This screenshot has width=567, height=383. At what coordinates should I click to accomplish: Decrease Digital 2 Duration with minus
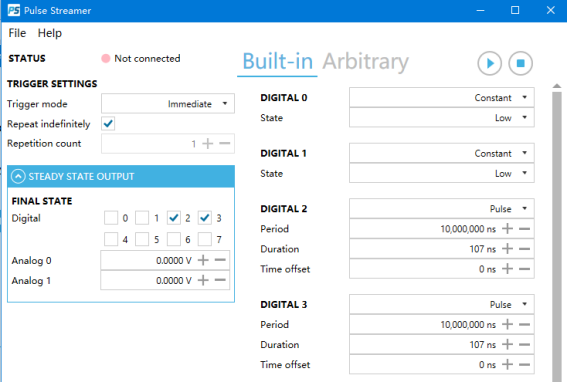coord(524,249)
